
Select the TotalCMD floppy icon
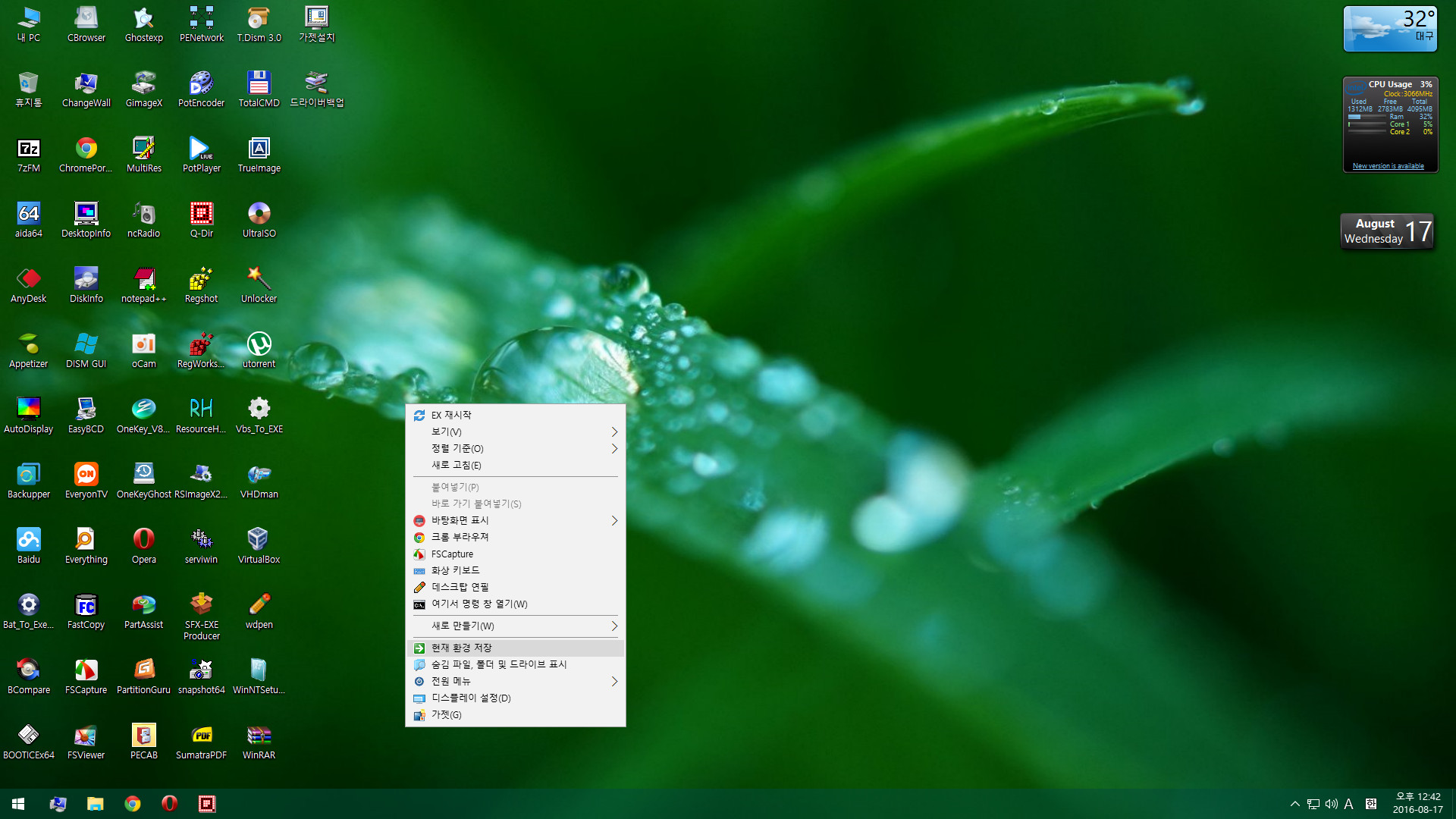point(259,89)
